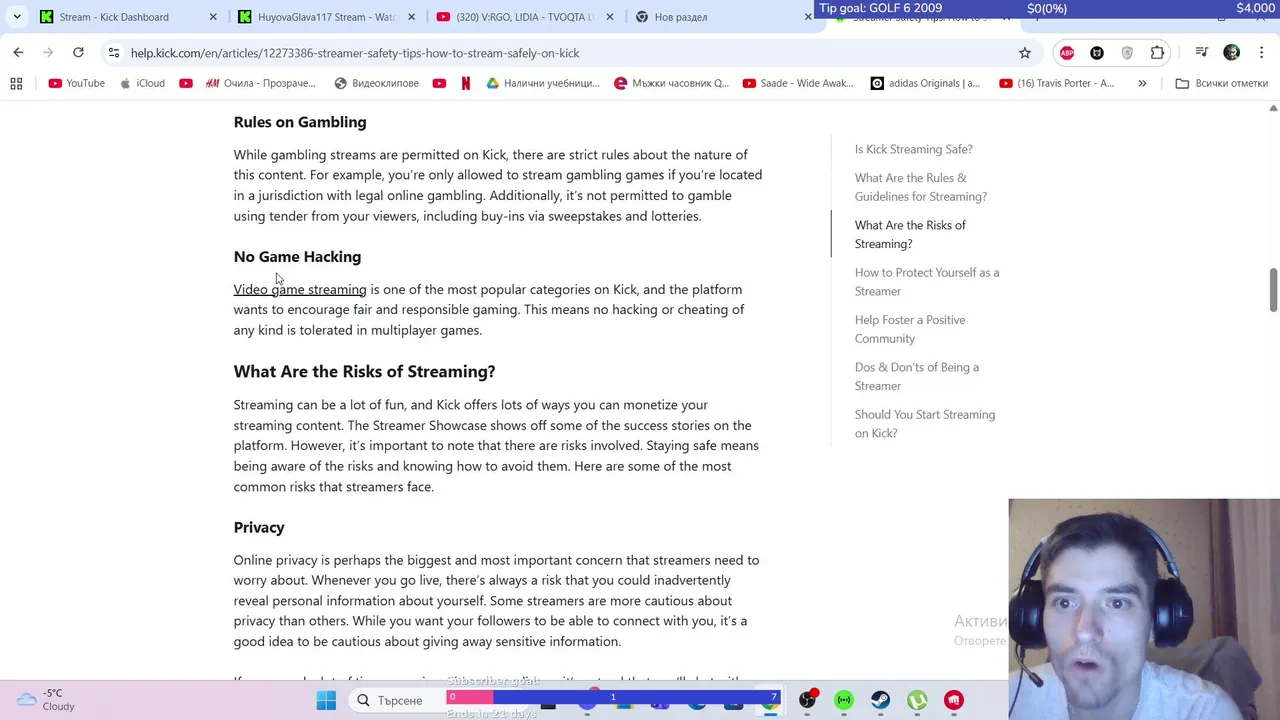Click the Търсене taskbar search box
This screenshot has height=720, width=1280.
click(x=400, y=700)
